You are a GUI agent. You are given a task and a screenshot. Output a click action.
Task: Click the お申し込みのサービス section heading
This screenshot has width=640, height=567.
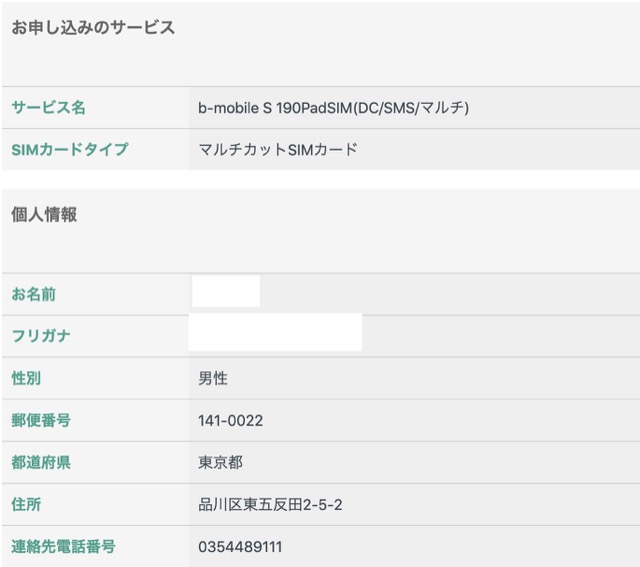[93, 28]
